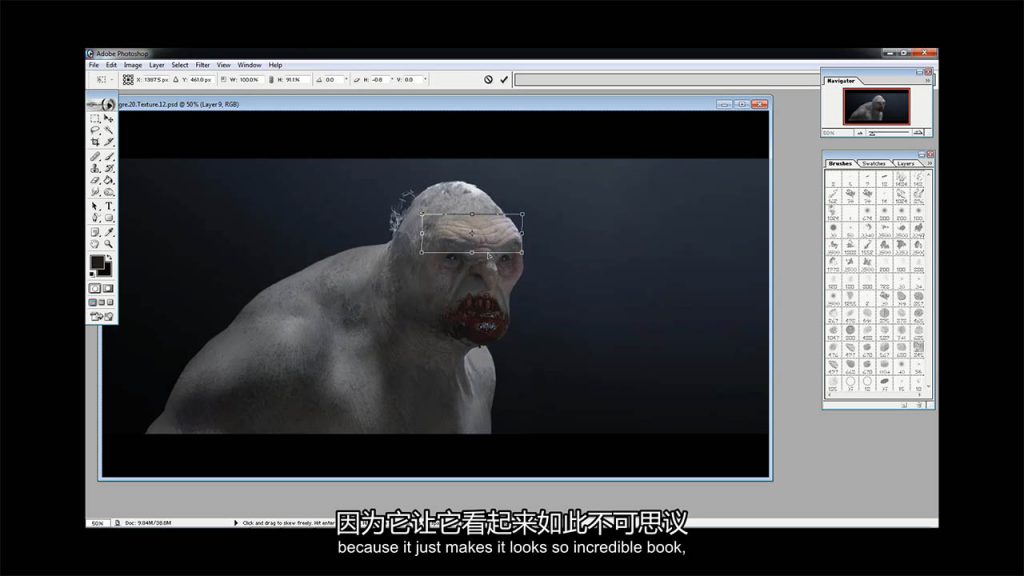Select the Eyedropper tool
The height and width of the screenshot is (576, 1024).
[109, 232]
